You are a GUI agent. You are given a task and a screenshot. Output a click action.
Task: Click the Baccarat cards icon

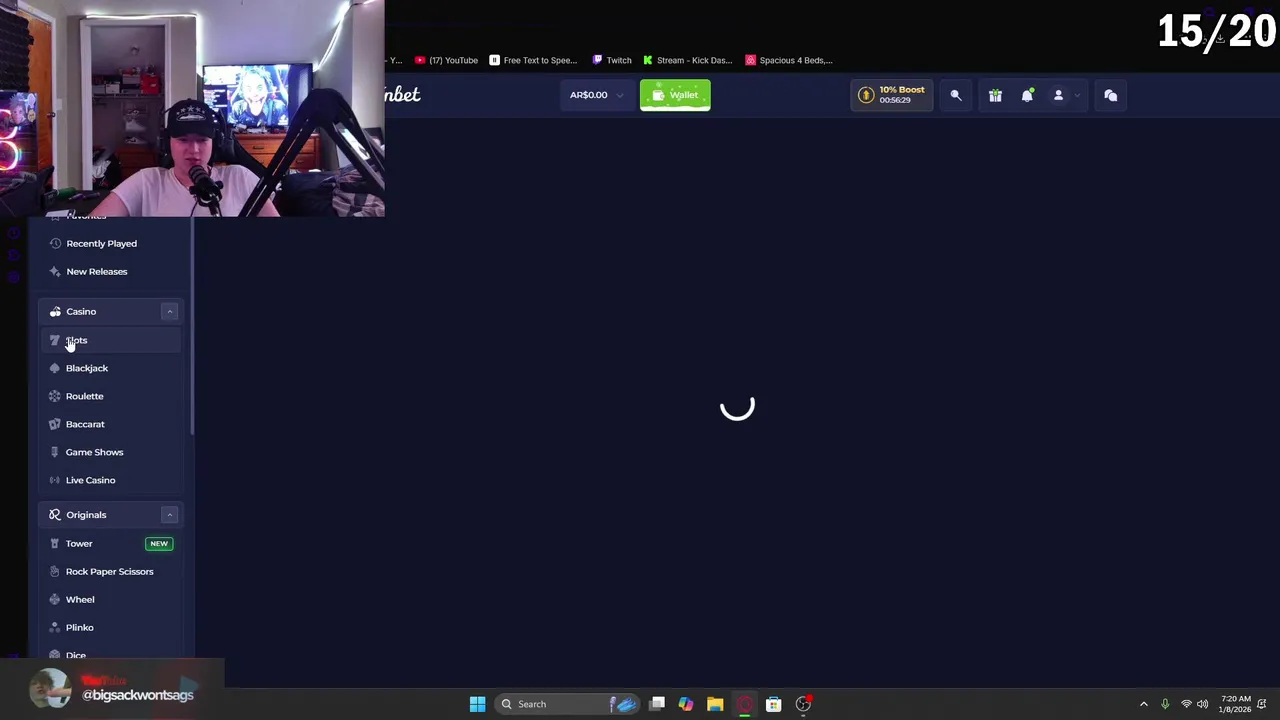coord(55,424)
